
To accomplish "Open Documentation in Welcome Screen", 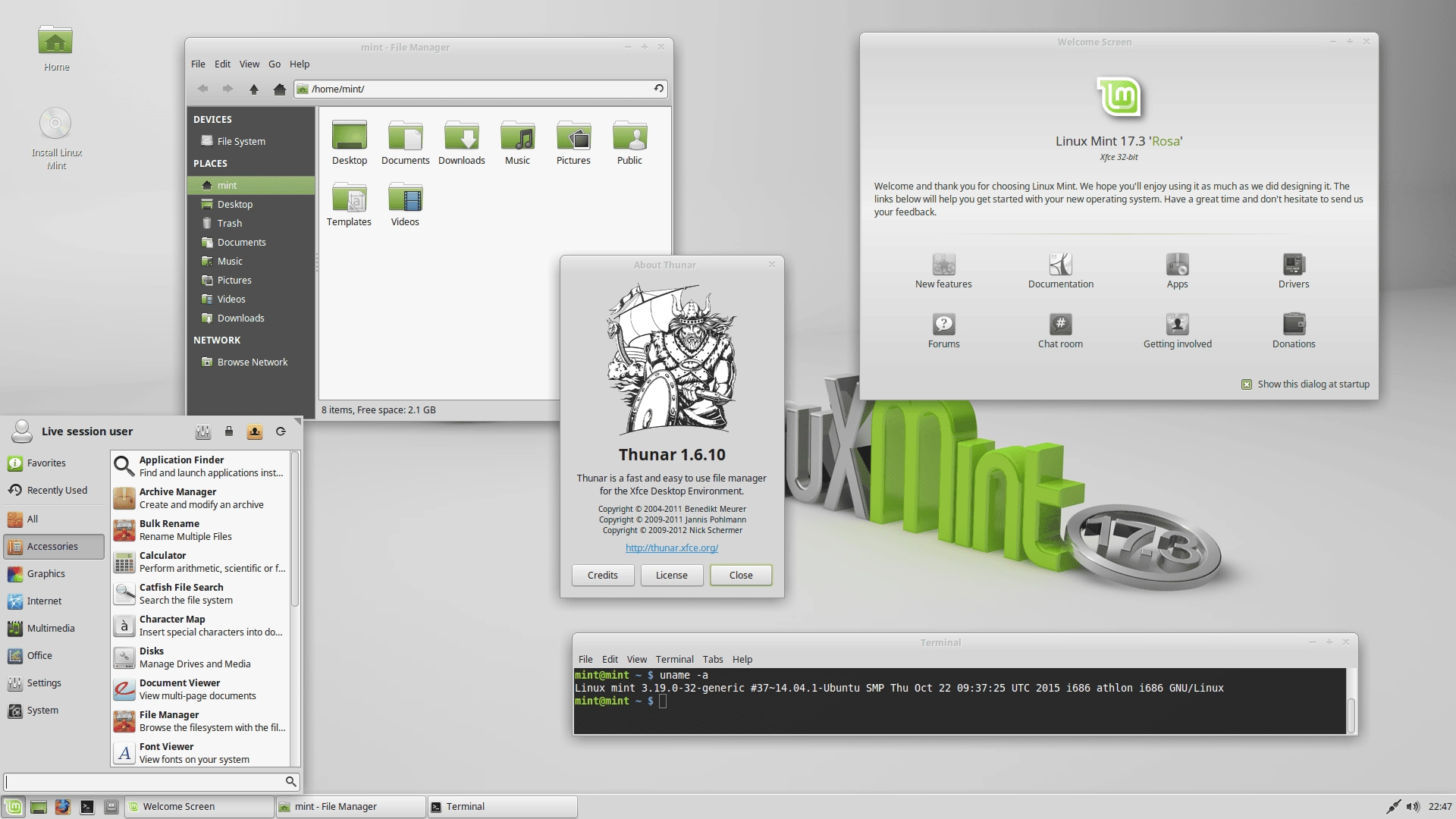I will click(x=1061, y=271).
